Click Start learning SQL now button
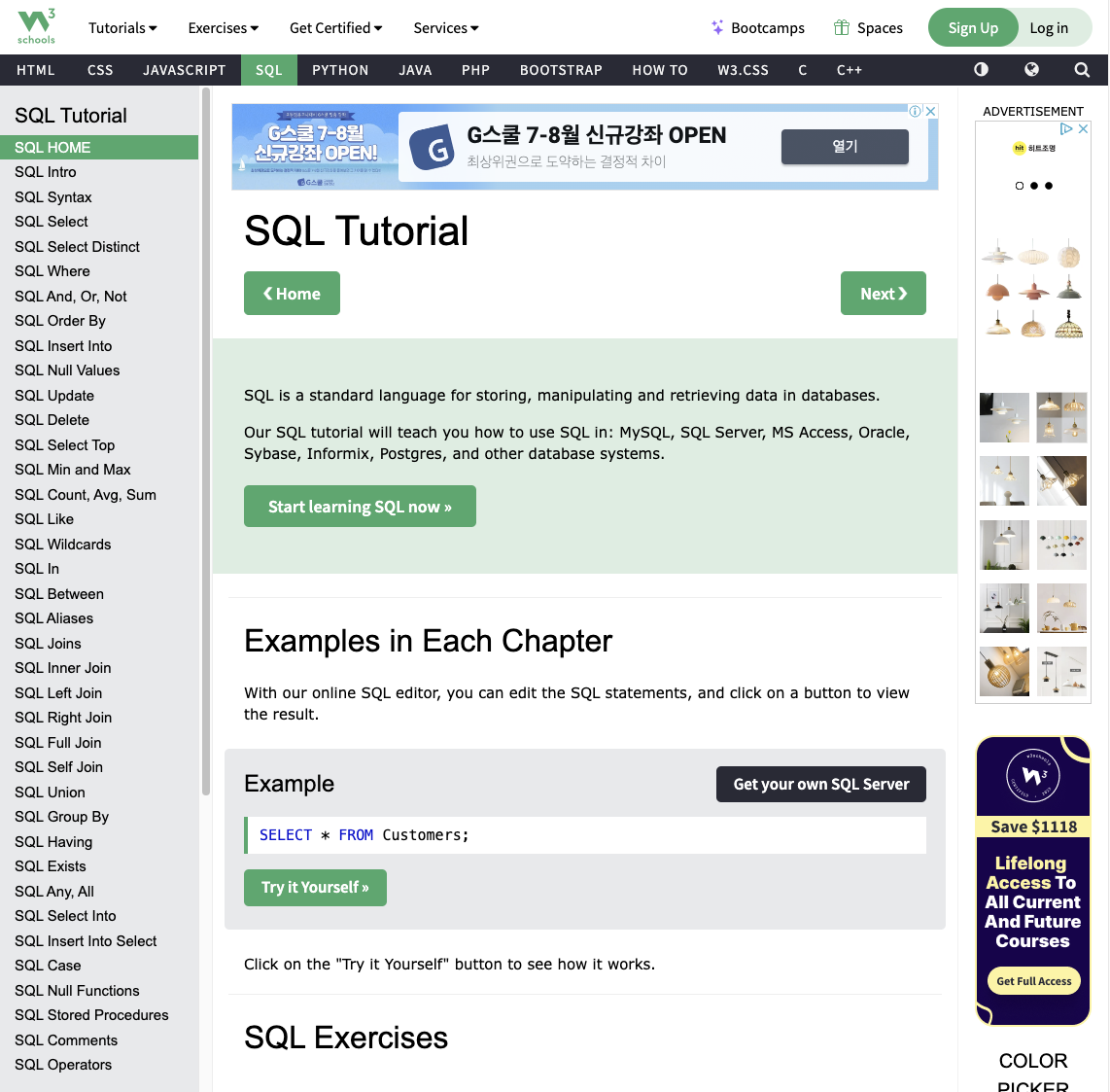 click(360, 507)
